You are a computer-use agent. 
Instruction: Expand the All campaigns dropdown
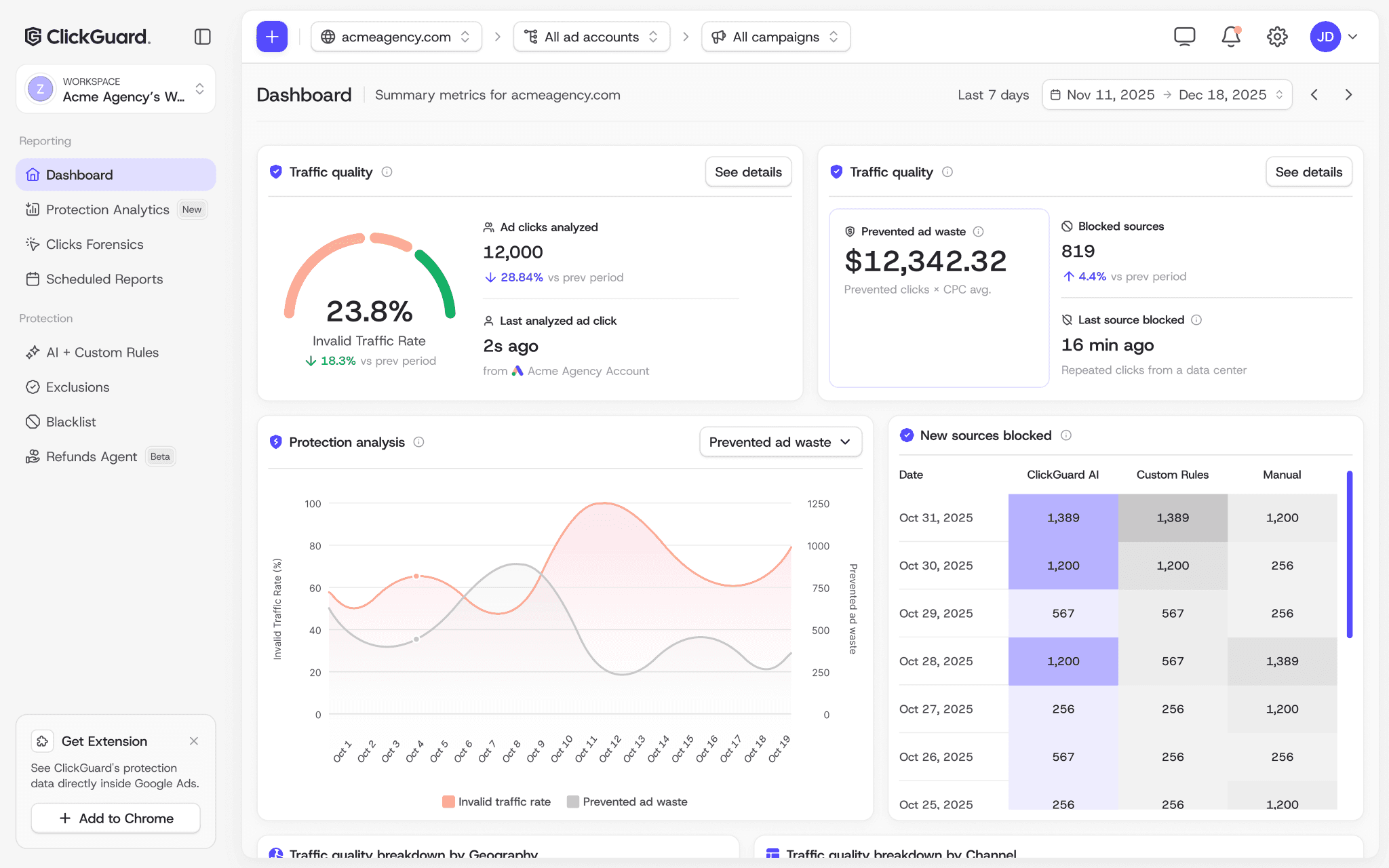(776, 37)
